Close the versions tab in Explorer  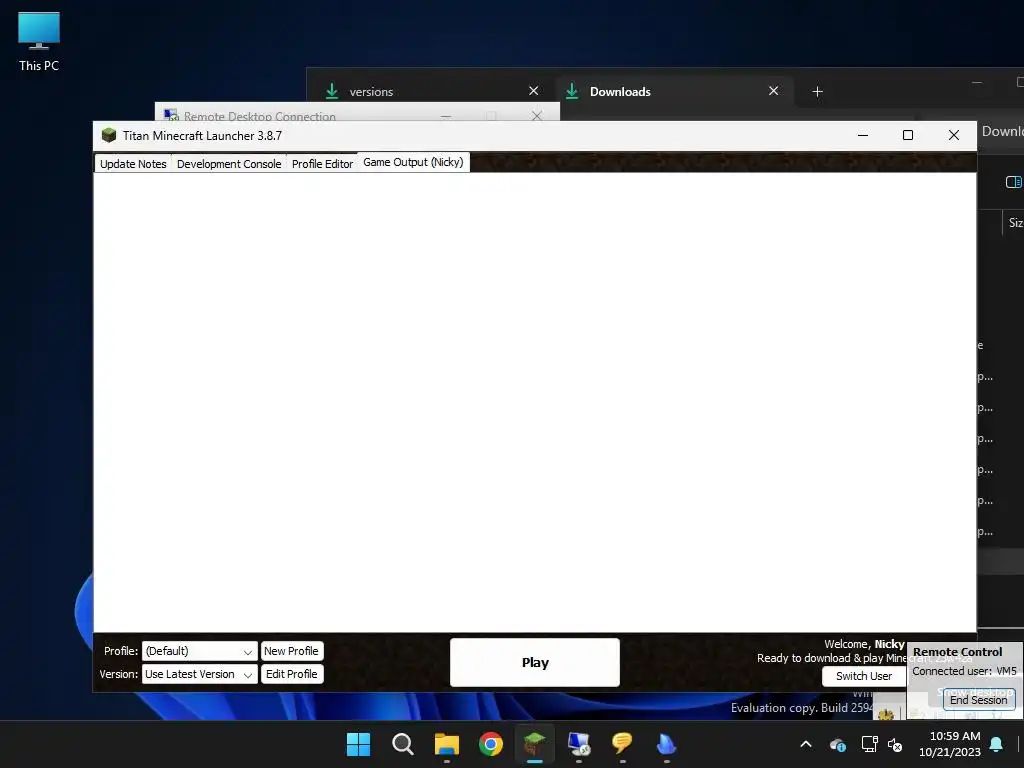pos(534,91)
